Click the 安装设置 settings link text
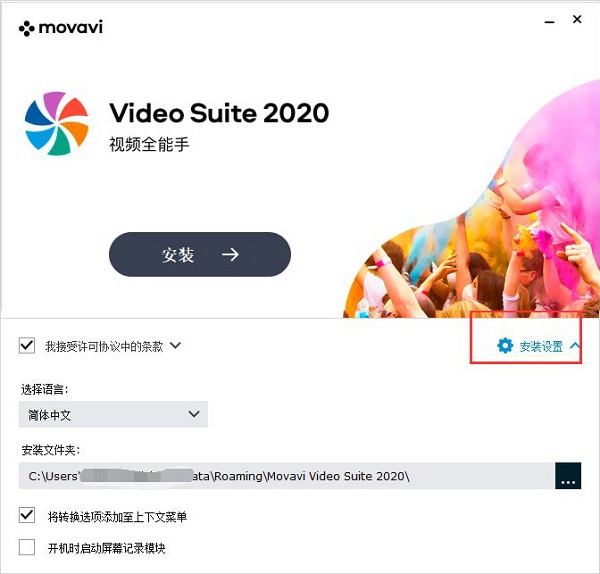The image size is (600, 574). pyautogui.click(x=541, y=347)
